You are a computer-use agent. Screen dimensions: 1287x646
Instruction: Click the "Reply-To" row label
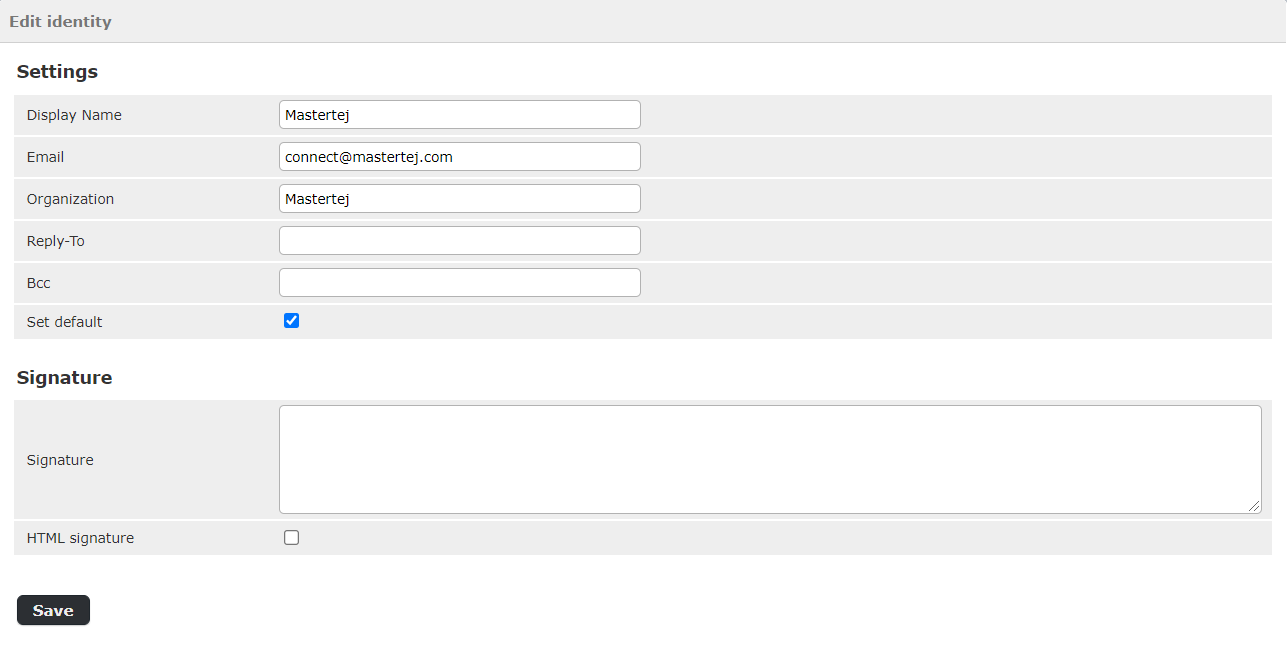(55, 241)
